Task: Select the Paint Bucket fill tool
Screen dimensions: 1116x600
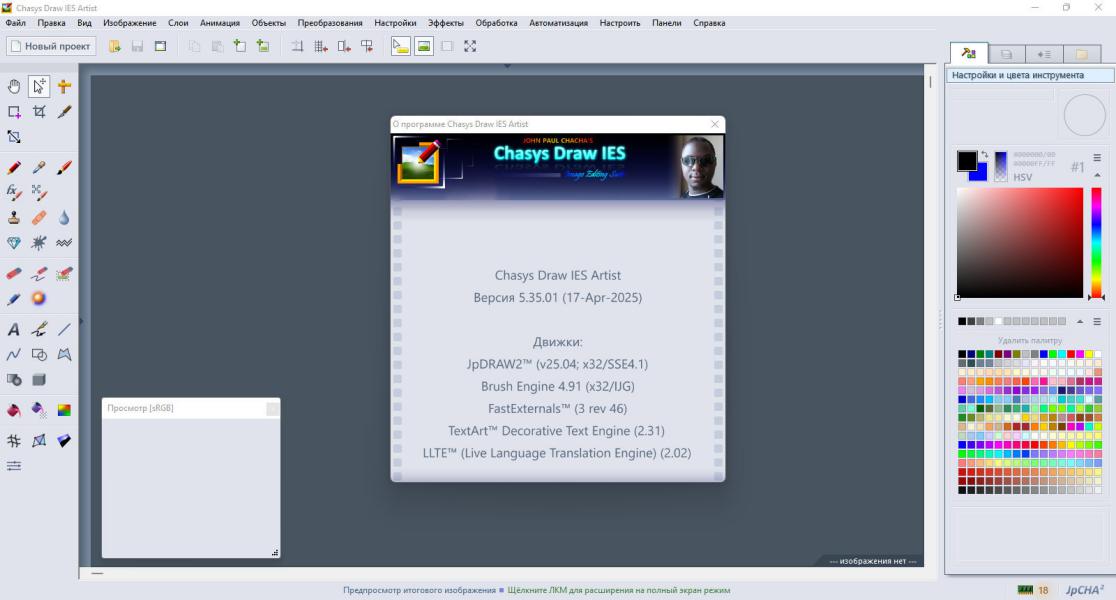Action: click(14, 410)
